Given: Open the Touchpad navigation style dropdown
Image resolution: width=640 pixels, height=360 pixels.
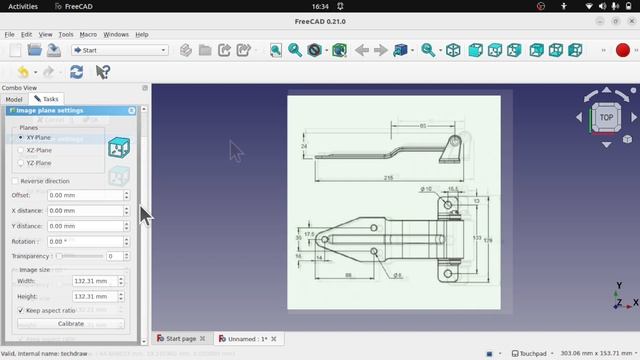Looking at the screenshot, I should pos(532,353).
